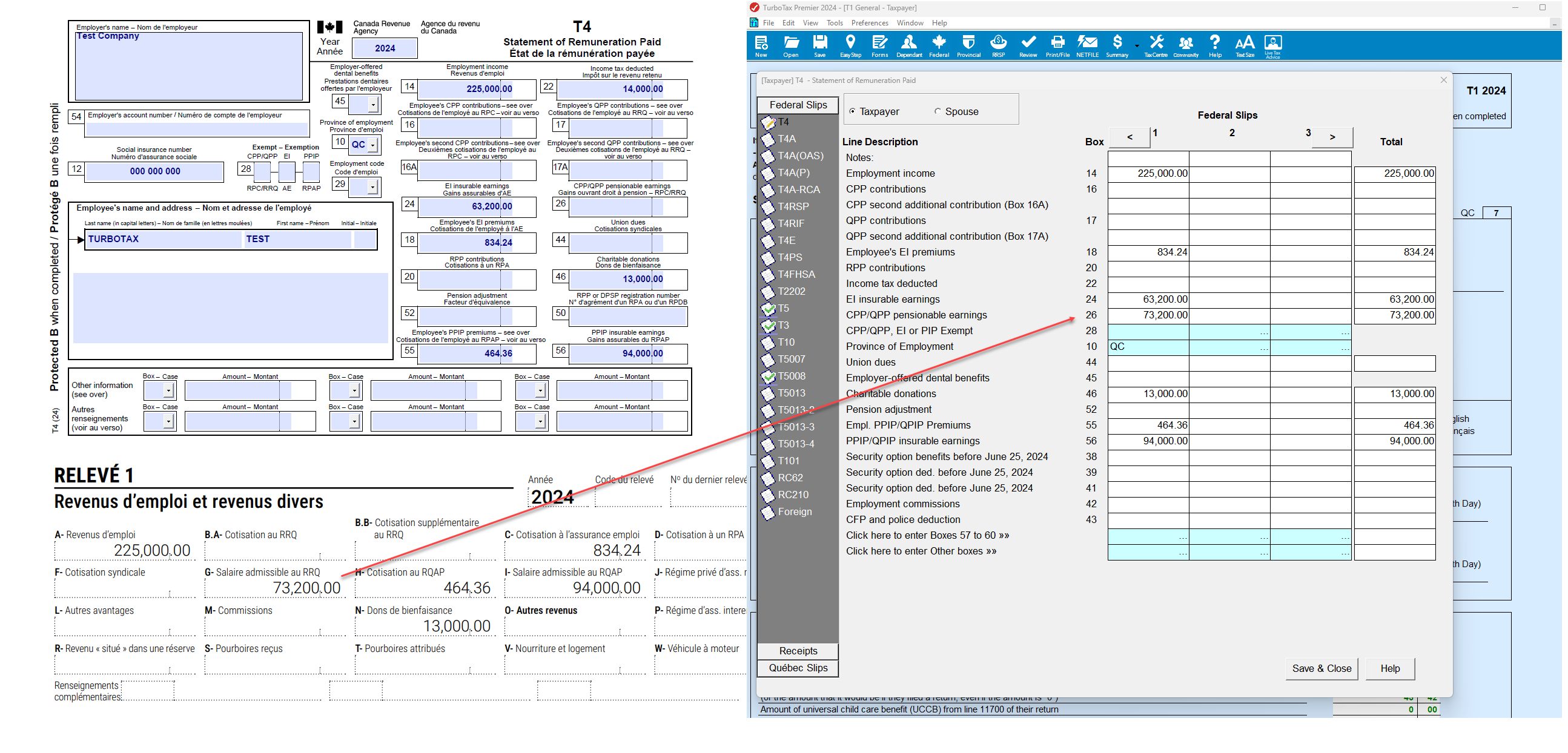Click the Print/File toolbar icon
The height and width of the screenshot is (753, 1568).
pos(1057,46)
